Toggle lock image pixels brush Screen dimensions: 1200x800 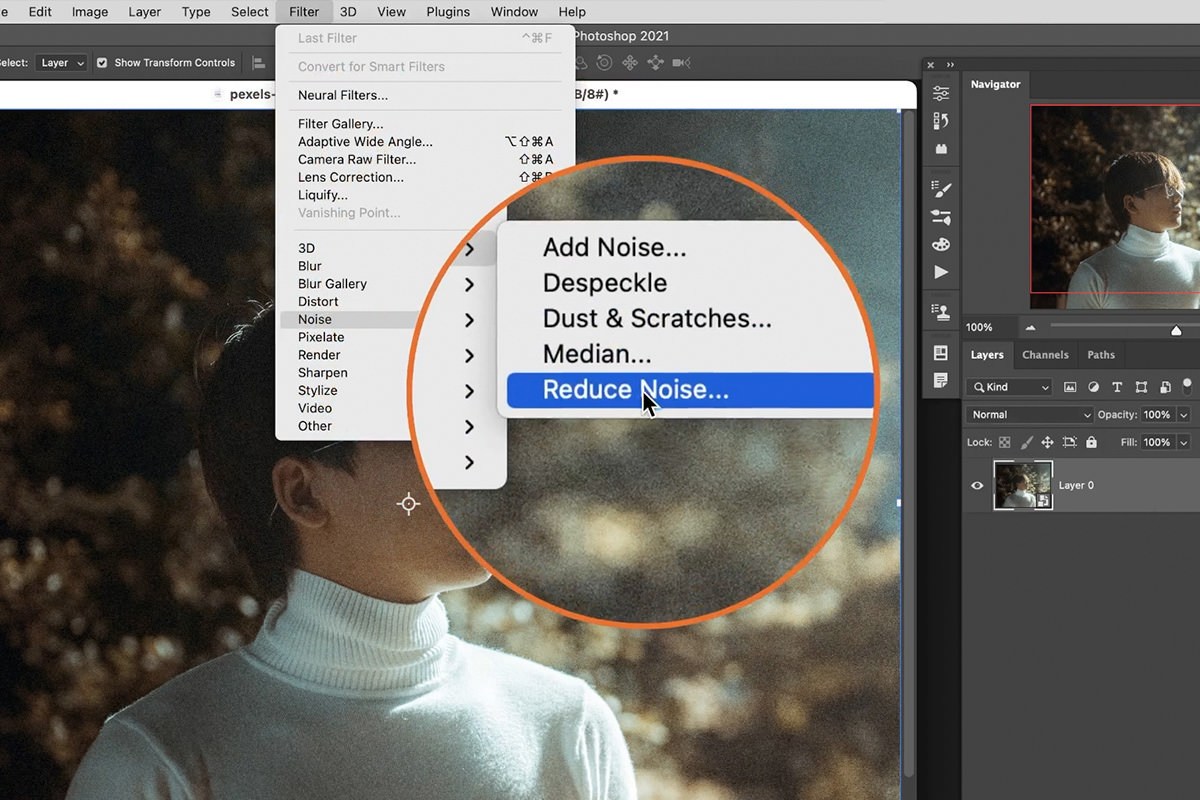pyautogui.click(x=1026, y=442)
